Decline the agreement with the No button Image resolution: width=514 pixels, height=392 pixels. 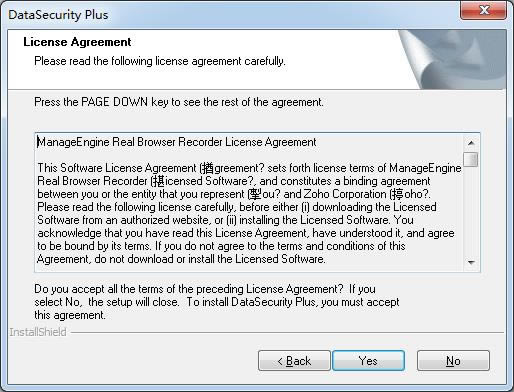(x=453, y=360)
